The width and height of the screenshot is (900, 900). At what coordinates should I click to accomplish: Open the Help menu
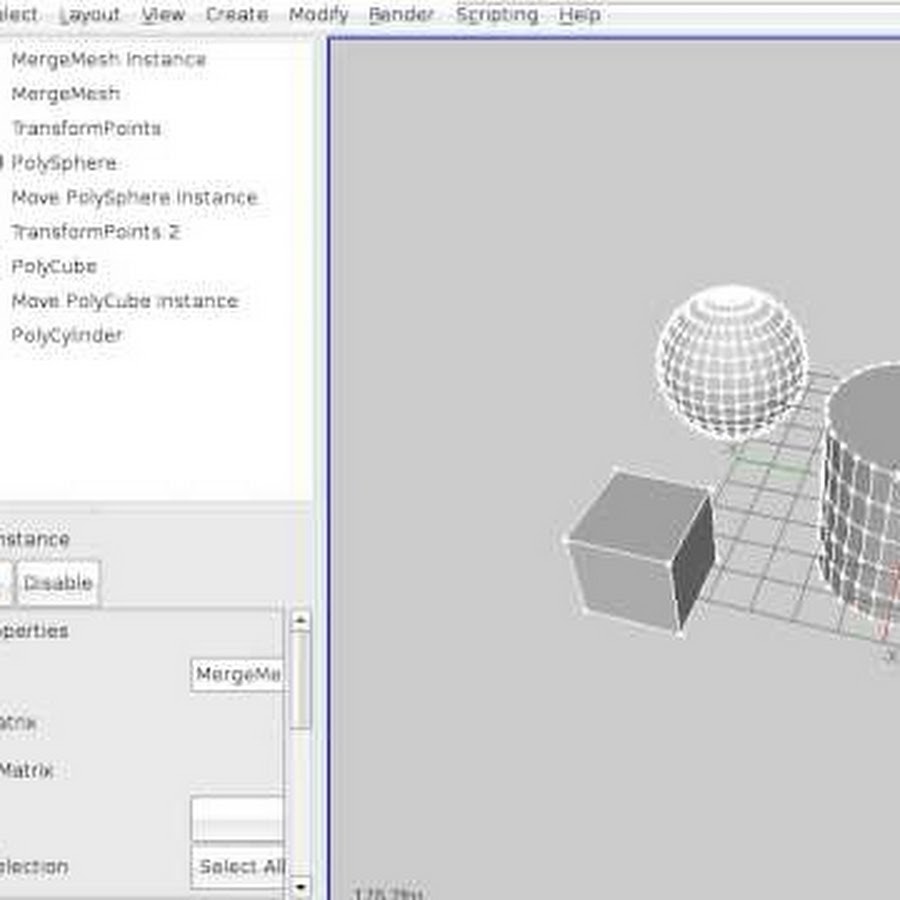[x=579, y=15]
